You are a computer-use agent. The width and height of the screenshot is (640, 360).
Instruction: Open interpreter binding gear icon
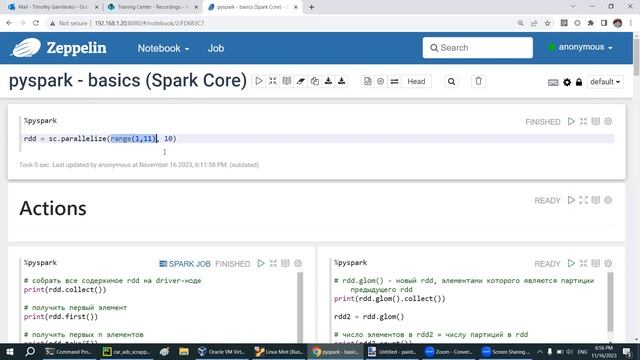coord(567,82)
